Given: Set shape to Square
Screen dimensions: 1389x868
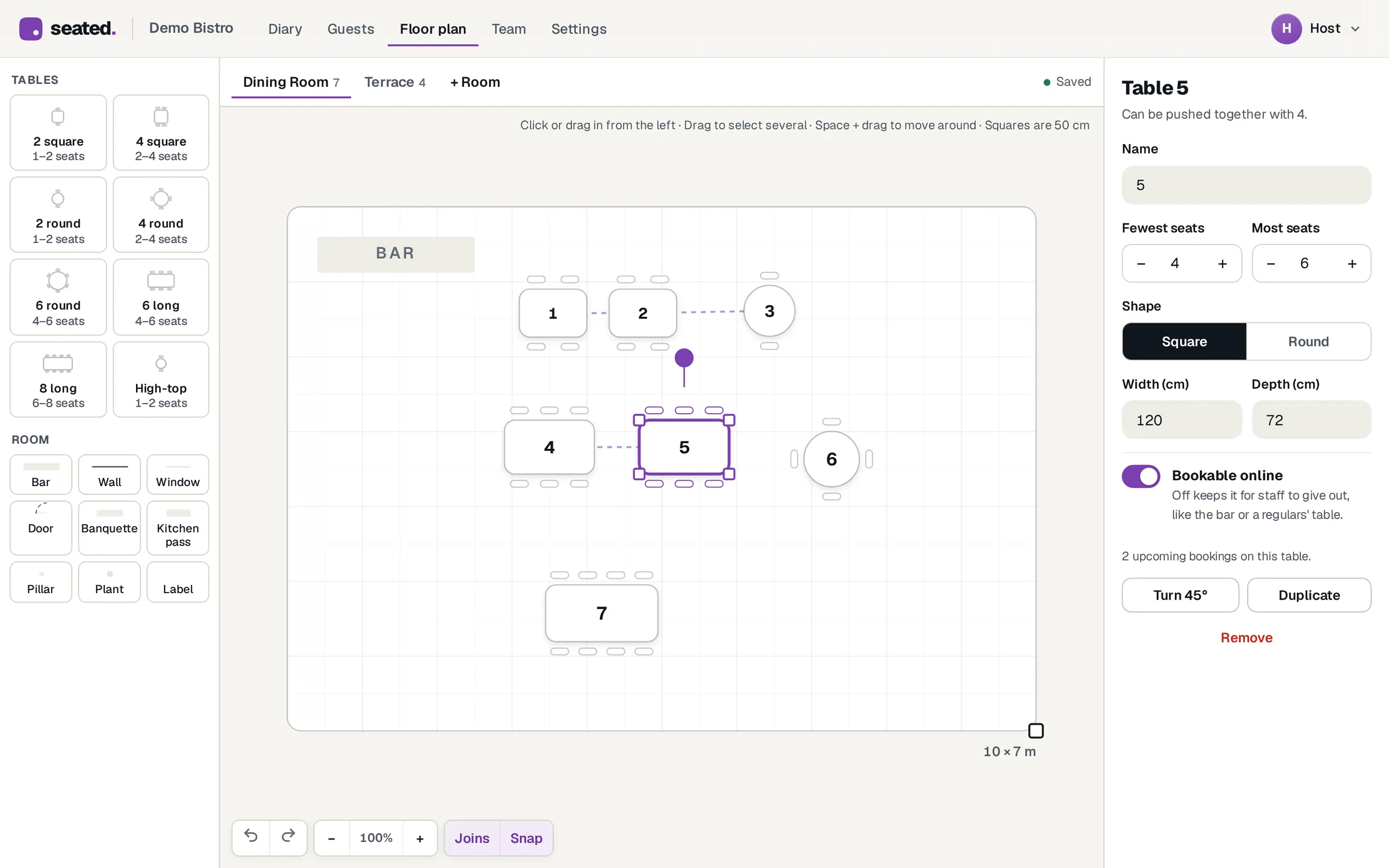Looking at the screenshot, I should [x=1184, y=341].
